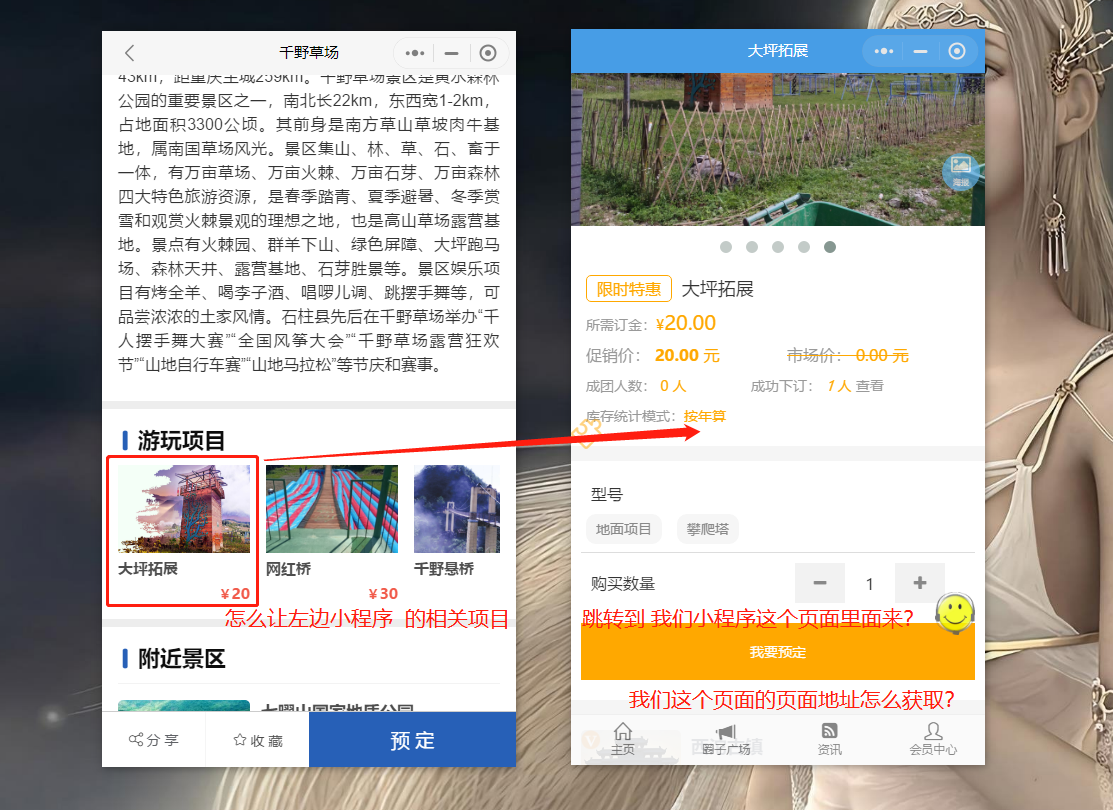1113x810 pixels.
Task: Switch to the 会员中心 member center tab
Action: [932, 739]
